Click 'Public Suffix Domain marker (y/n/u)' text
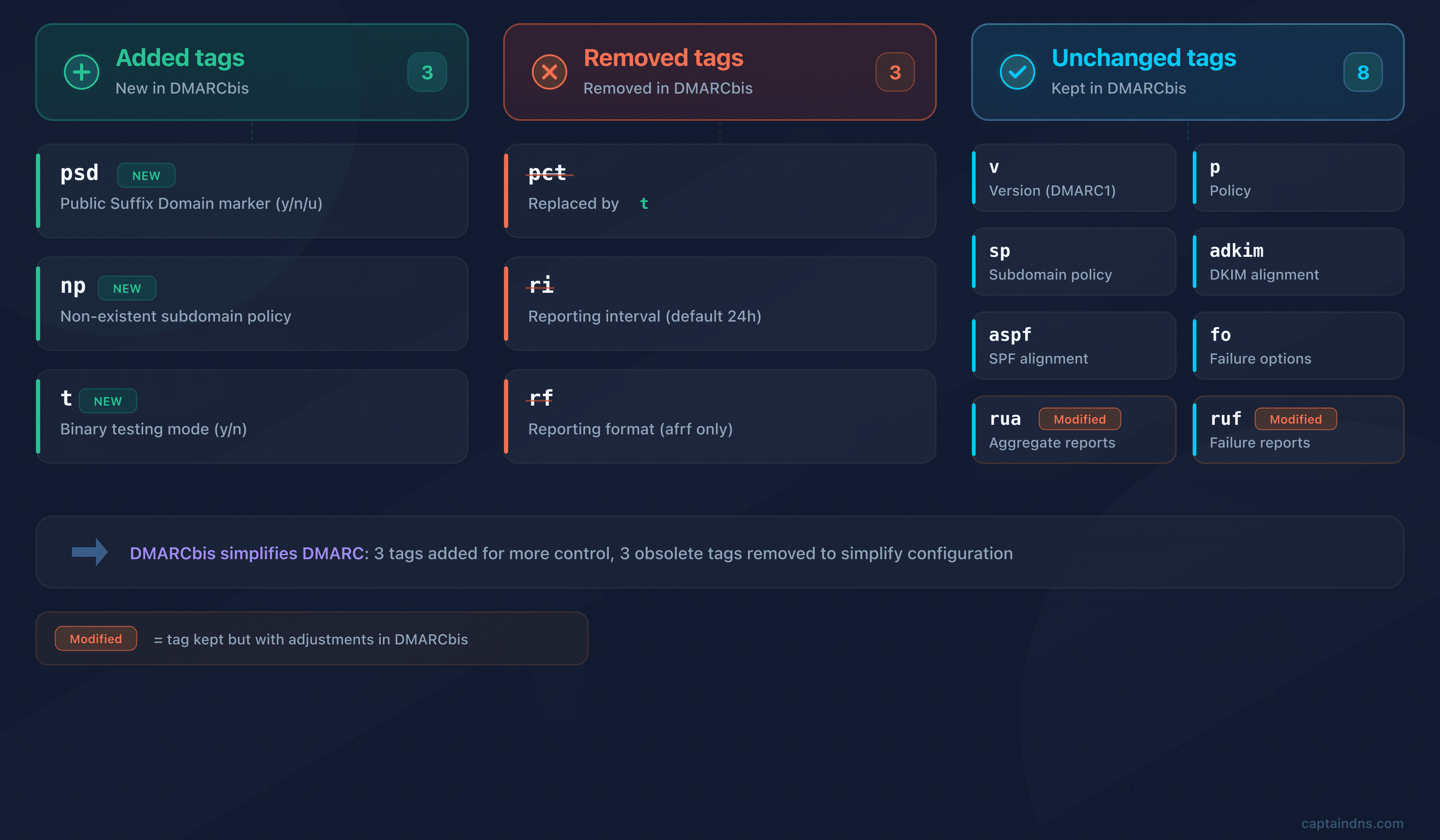The width and height of the screenshot is (1440, 840). (192, 204)
